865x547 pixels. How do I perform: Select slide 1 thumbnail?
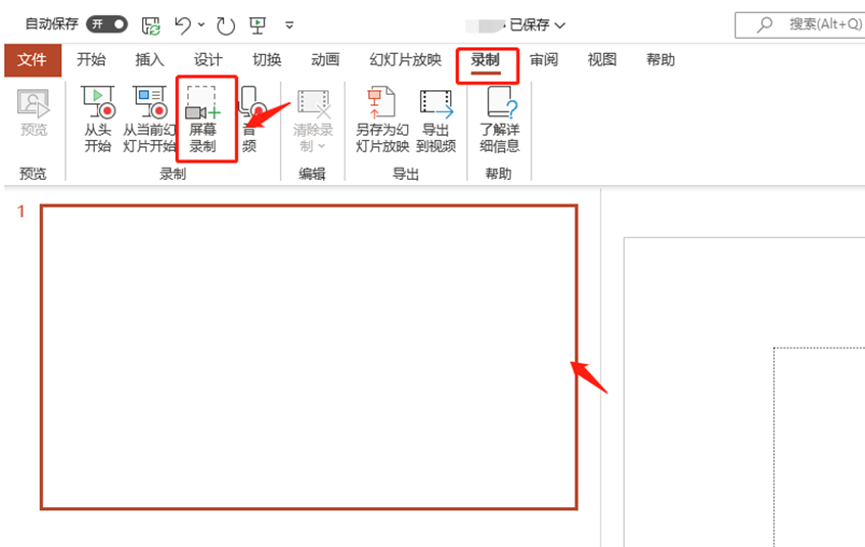[309, 357]
